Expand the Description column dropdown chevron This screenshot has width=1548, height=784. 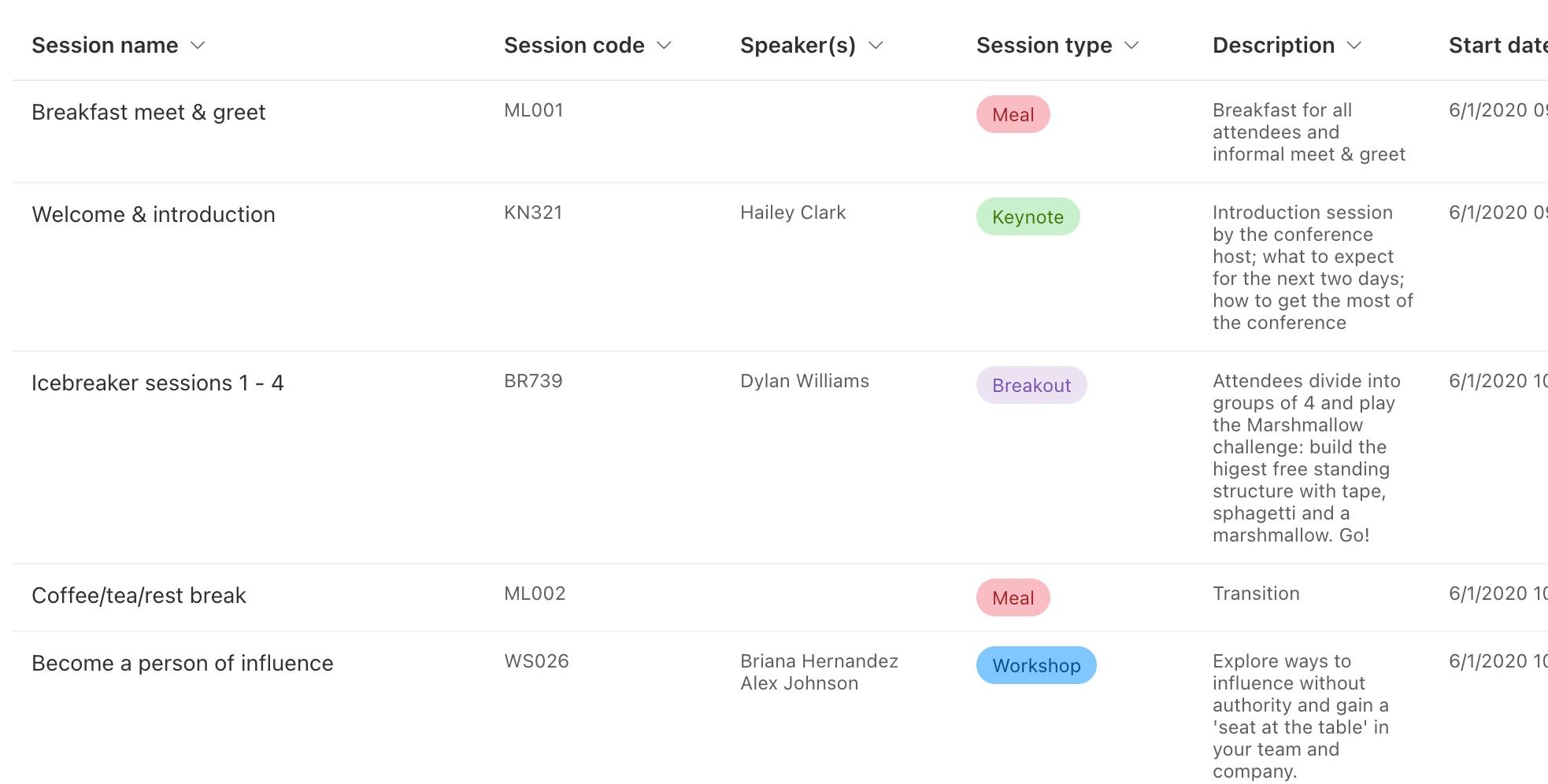[x=1354, y=46]
